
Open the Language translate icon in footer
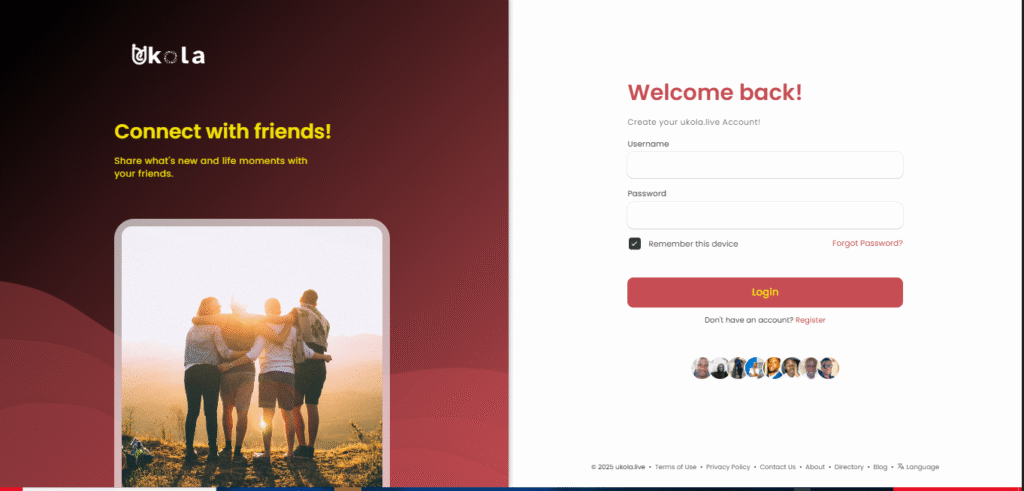[901, 466]
